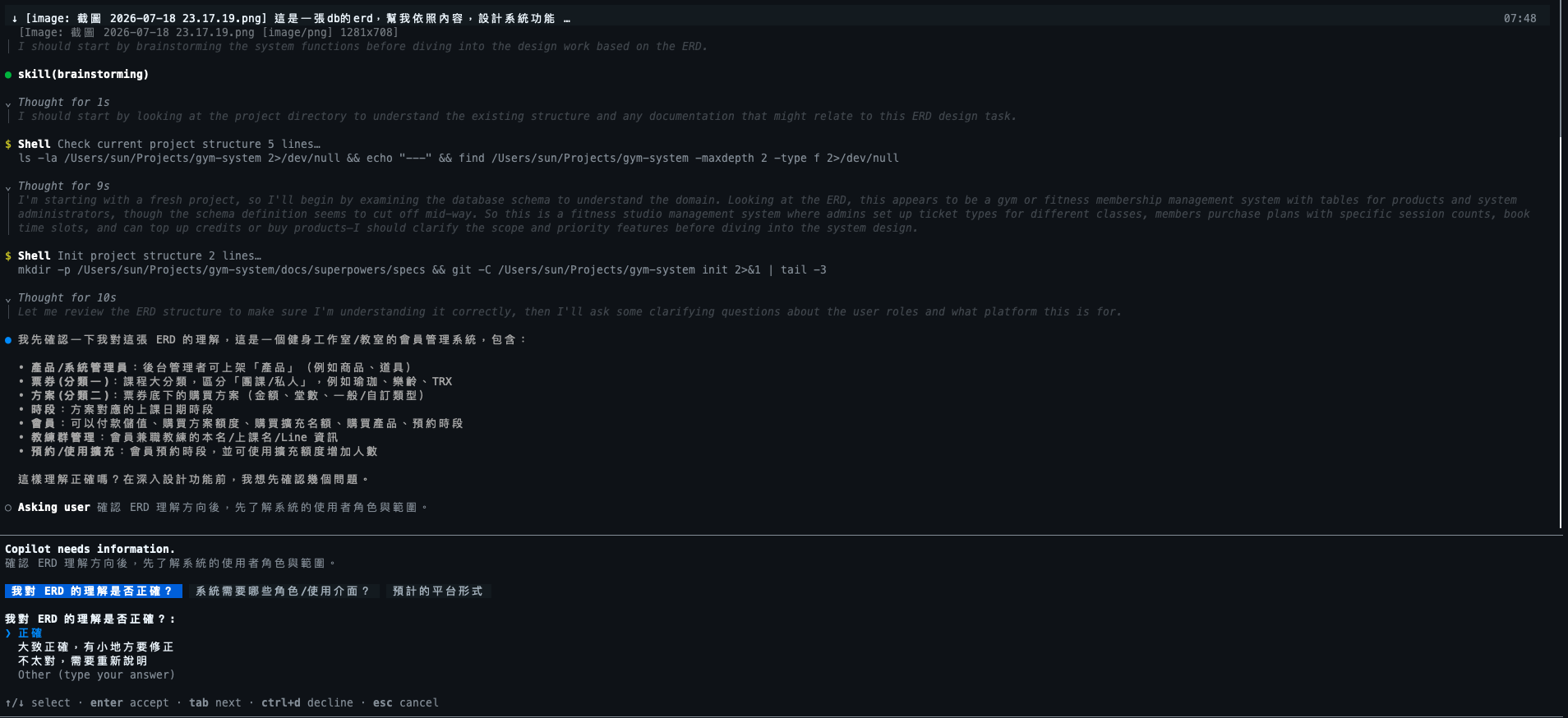Switch to 預計的平台形式 tab
Viewport: 1568px width, 718px height.
click(438, 591)
